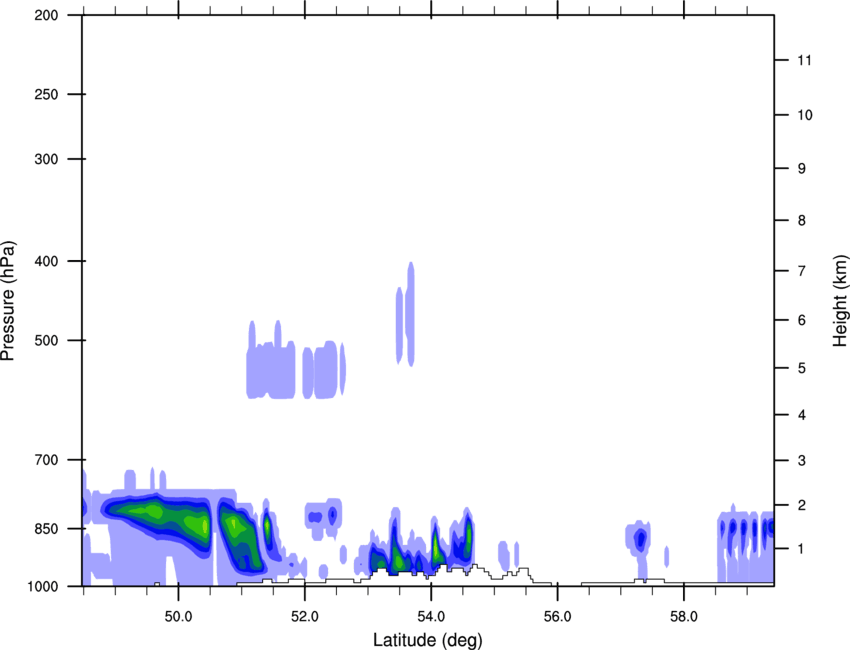The image size is (850, 650).
Task: Click the 54.0 latitude tick label
Action: (x=431, y=617)
